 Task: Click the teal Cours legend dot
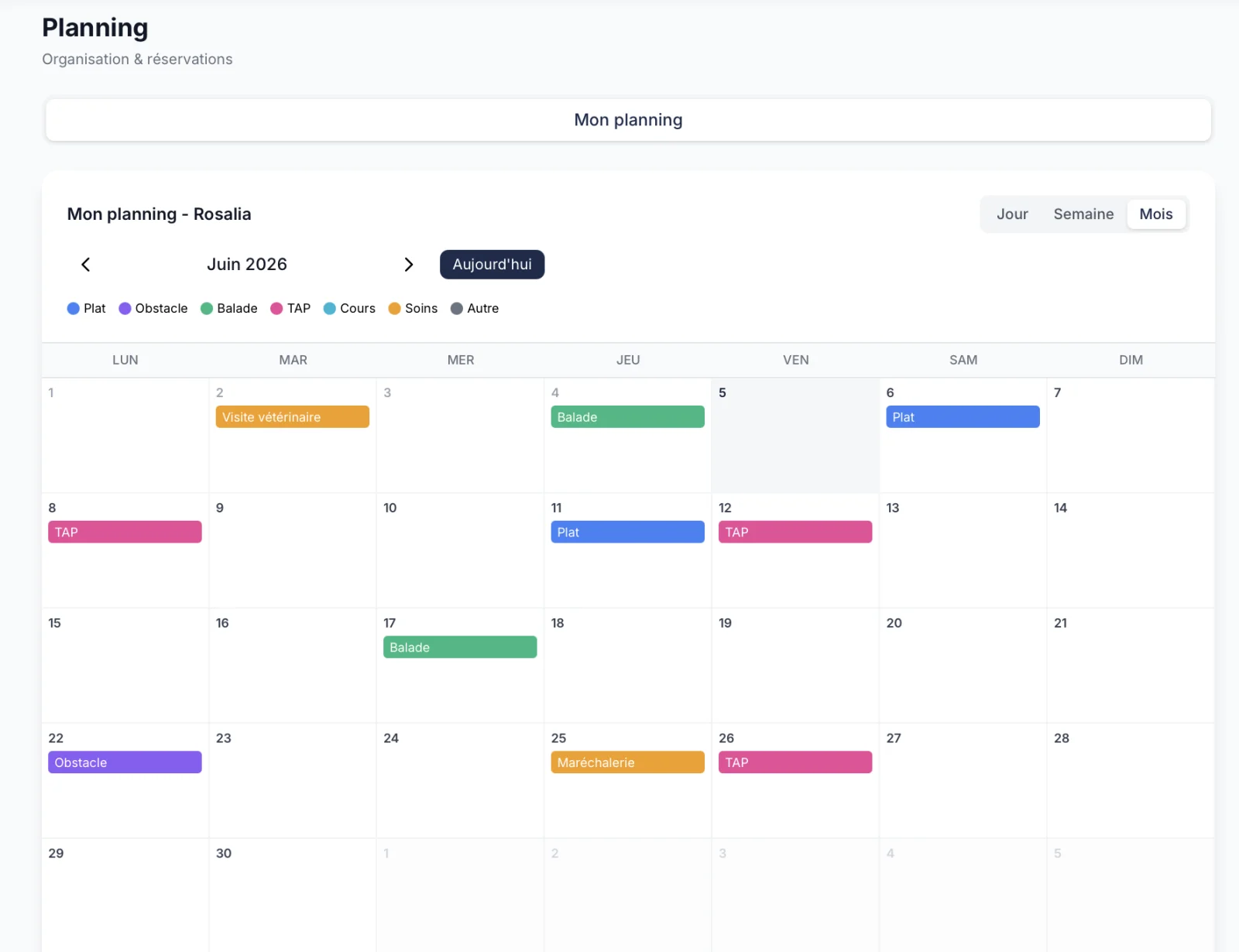(x=330, y=308)
